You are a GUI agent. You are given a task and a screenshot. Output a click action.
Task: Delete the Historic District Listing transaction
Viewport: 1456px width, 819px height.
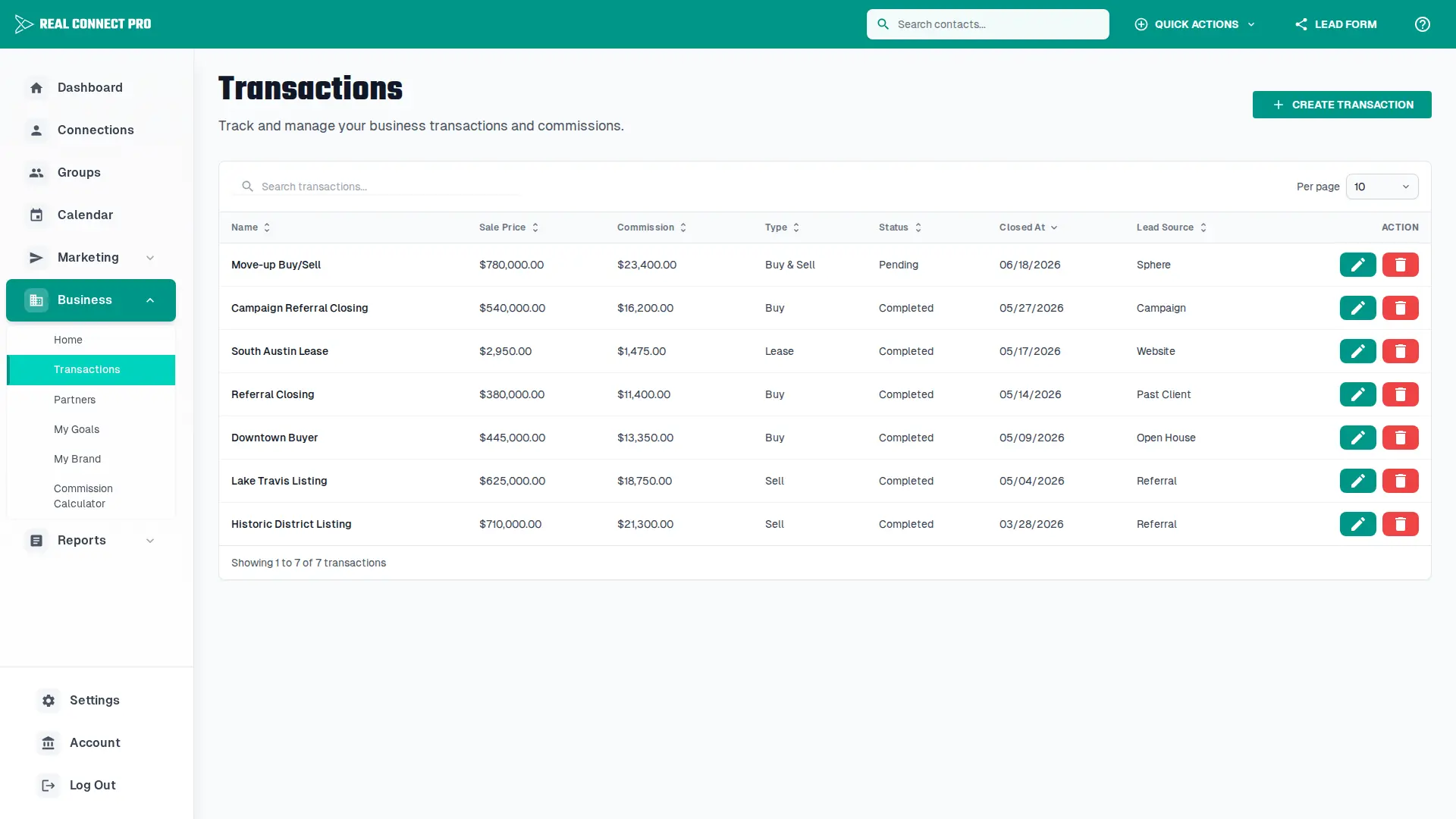click(1400, 524)
